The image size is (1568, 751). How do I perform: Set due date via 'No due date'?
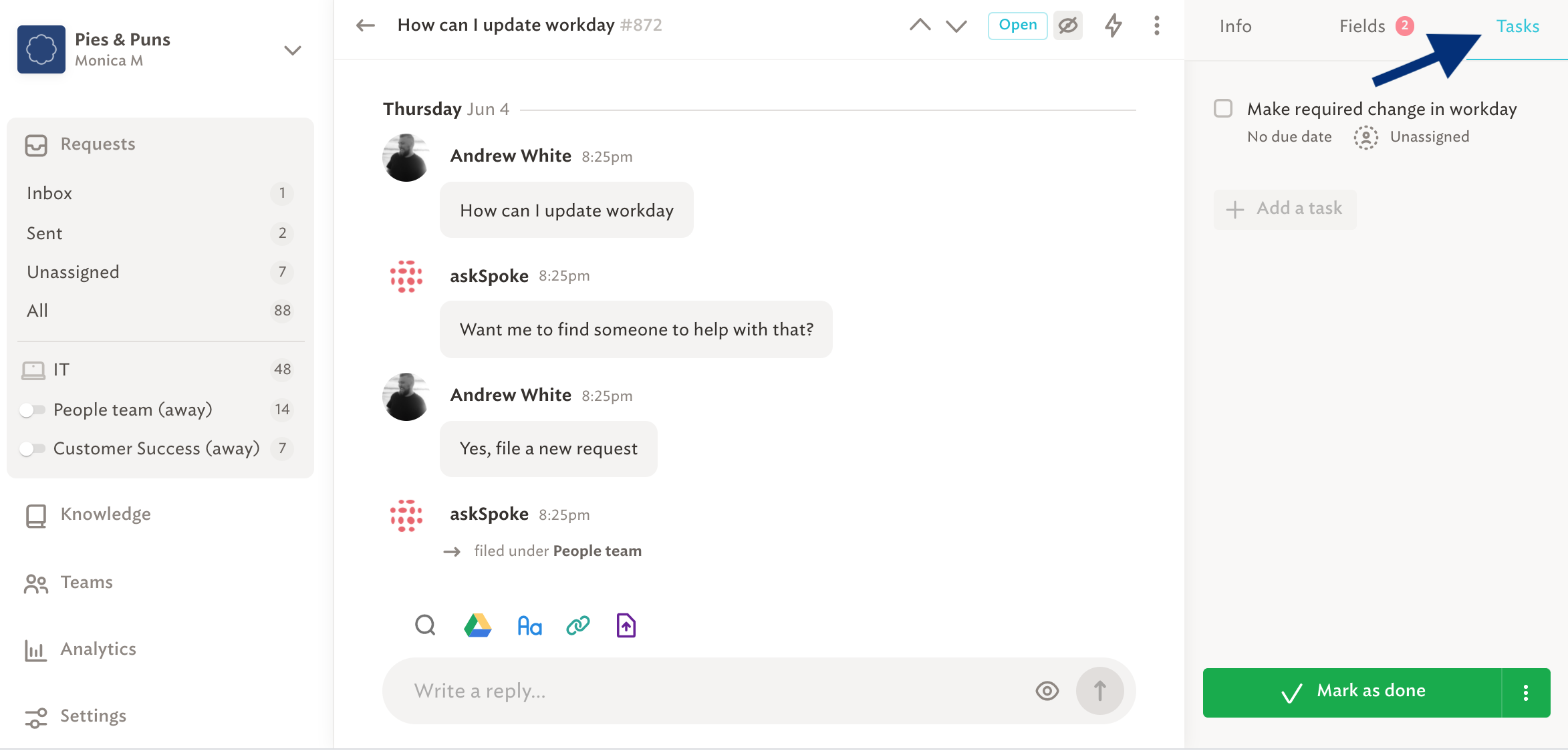1289,136
